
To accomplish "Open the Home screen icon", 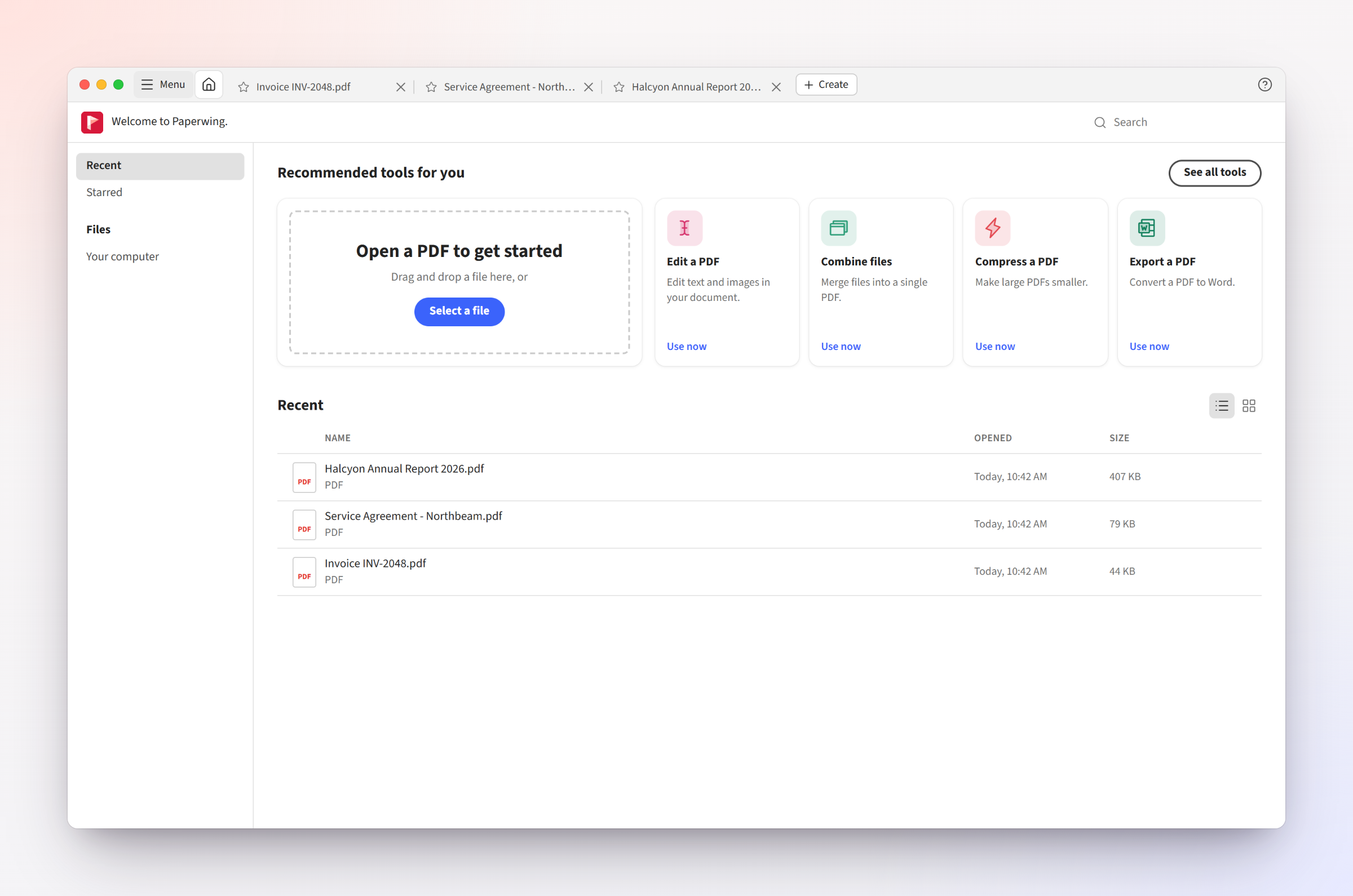I will (x=209, y=85).
